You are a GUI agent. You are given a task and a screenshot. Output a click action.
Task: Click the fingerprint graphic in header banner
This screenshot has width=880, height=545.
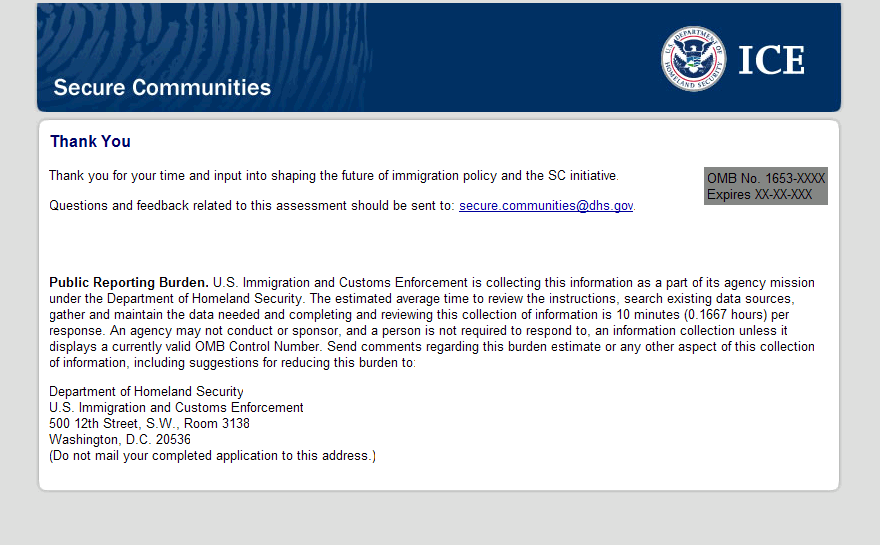pyautogui.click(x=200, y=40)
